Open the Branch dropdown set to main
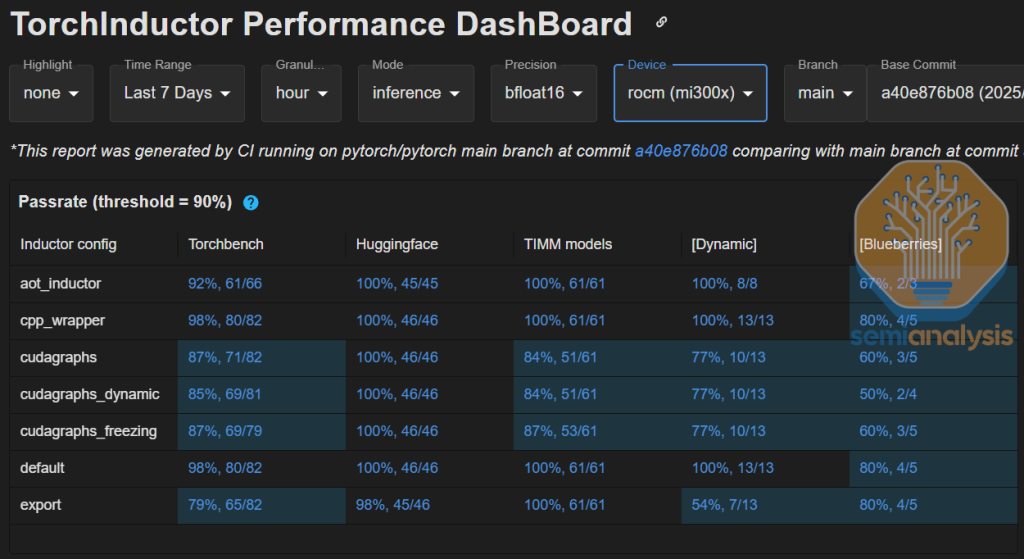Image resolution: width=1024 pixels, height=559 pixels. pos(825,93)
